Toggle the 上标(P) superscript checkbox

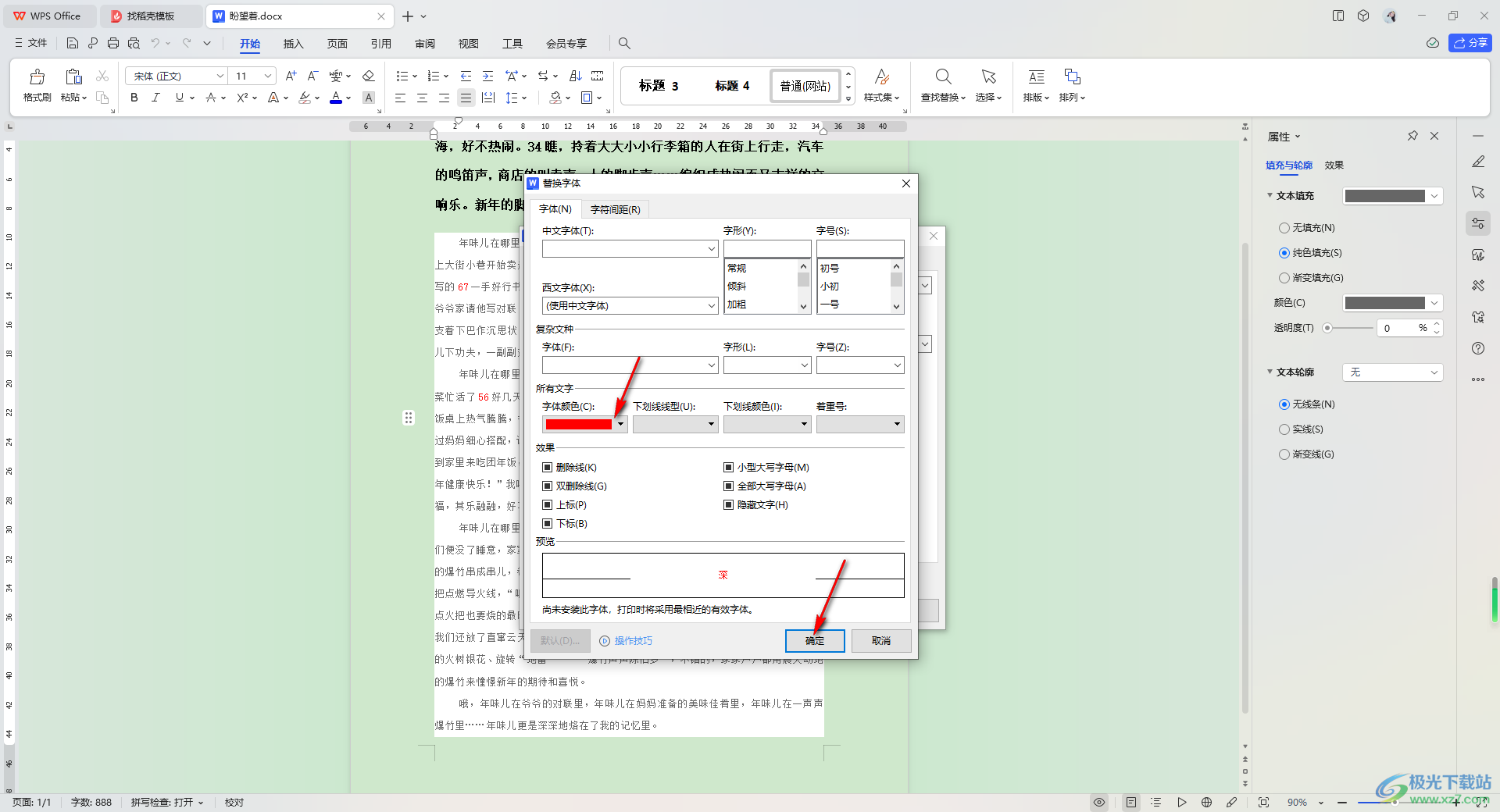coord(547,505)
